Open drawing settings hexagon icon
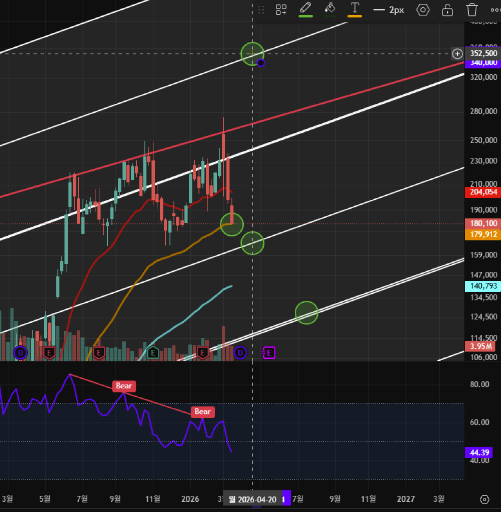 [423, 10]
